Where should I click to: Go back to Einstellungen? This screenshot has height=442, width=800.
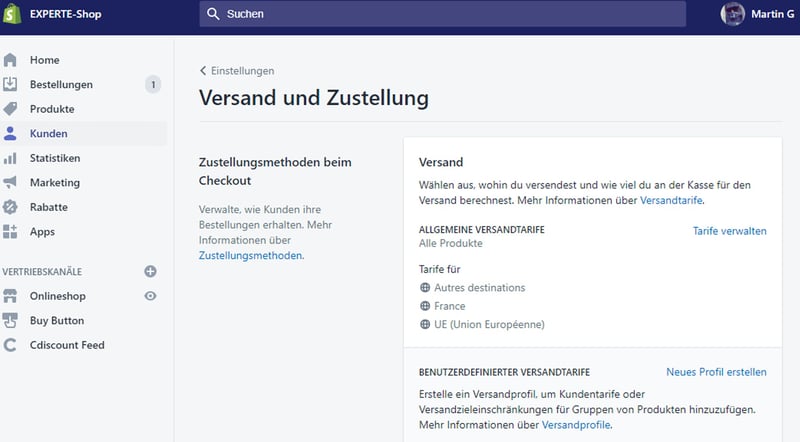tap(237, 71)
